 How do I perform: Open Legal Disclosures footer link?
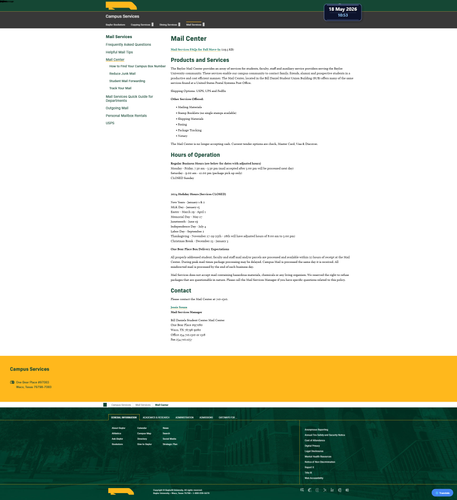[314, 451]
